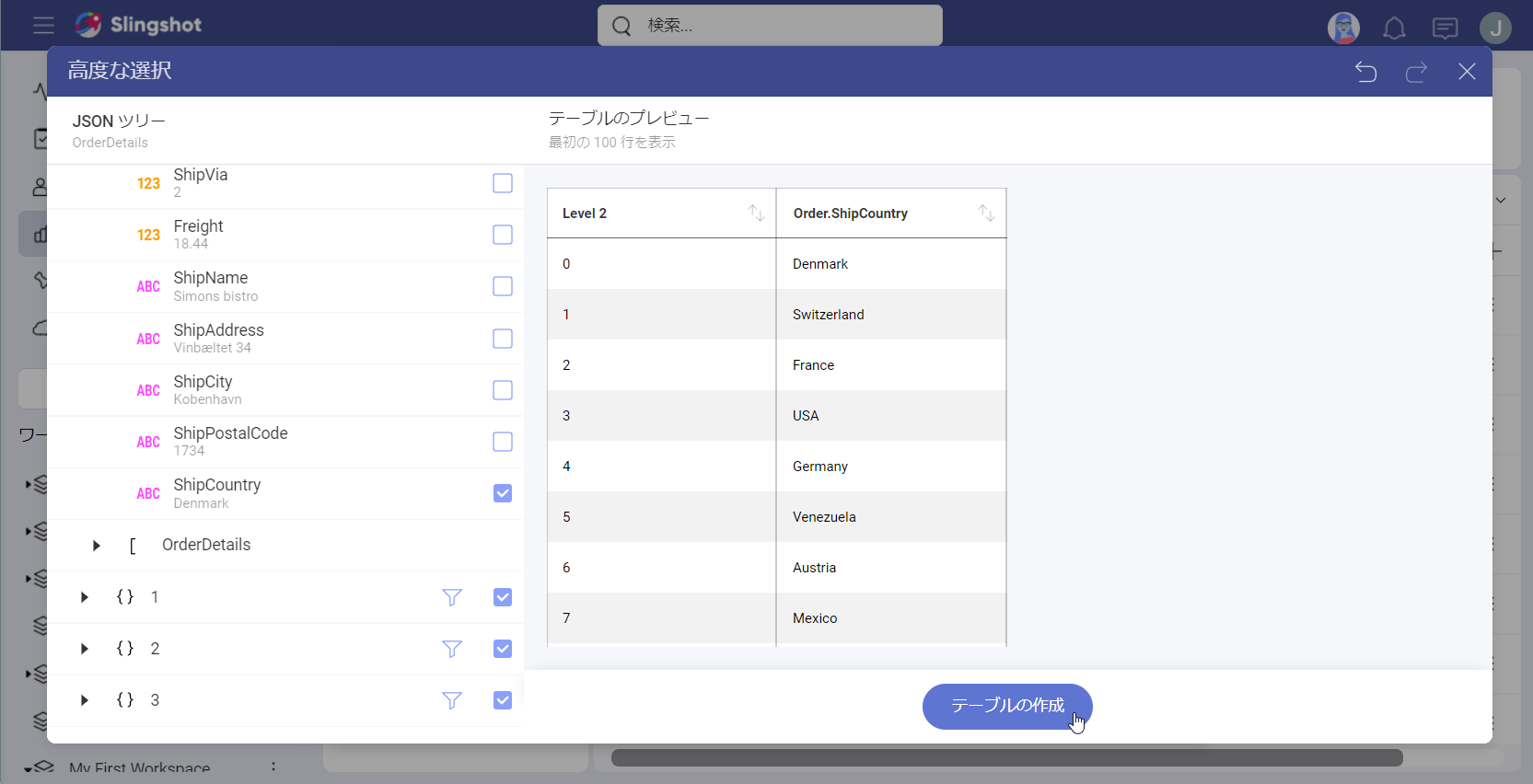Screen dimensions: 1533x784
Task: Click the assistant avatar icon
Action: click(1343, 29)
